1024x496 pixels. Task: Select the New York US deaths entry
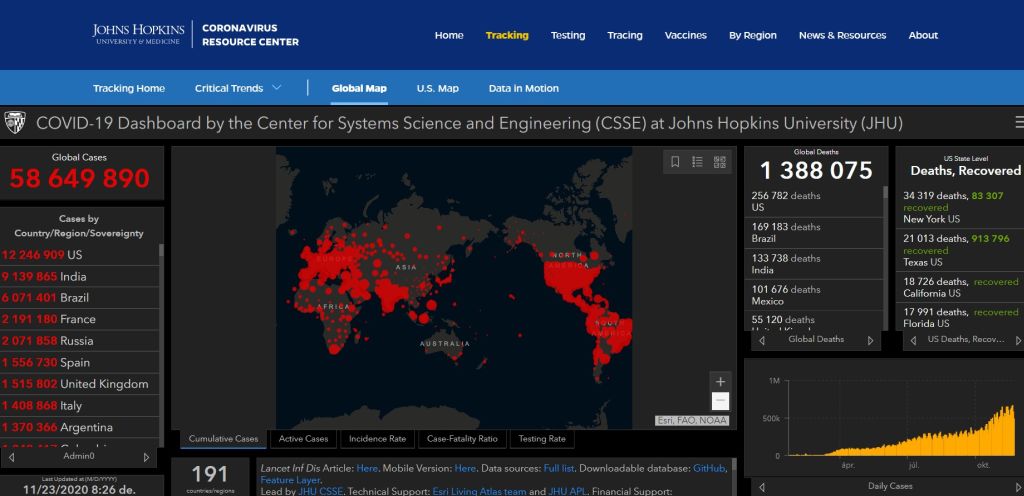pyautogui.click(x=960, y=207)
